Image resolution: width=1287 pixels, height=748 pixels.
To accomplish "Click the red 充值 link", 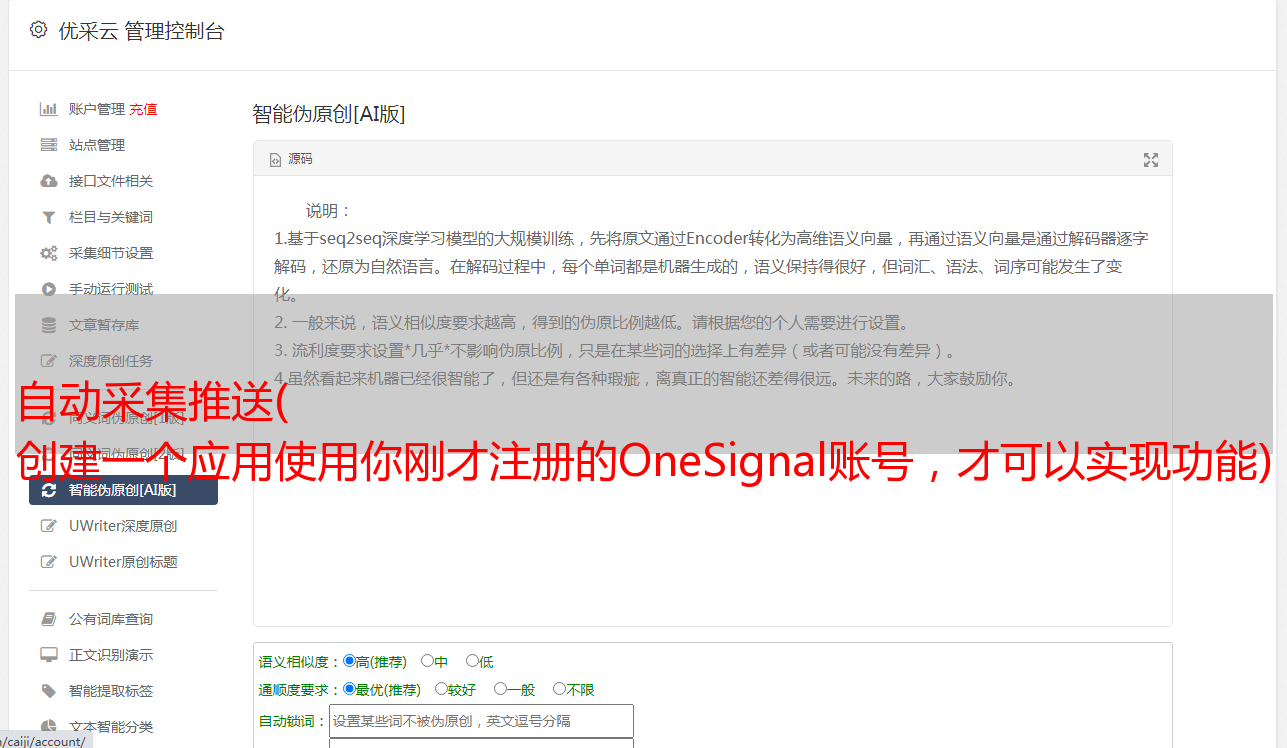I will click(x=143, y=109).
